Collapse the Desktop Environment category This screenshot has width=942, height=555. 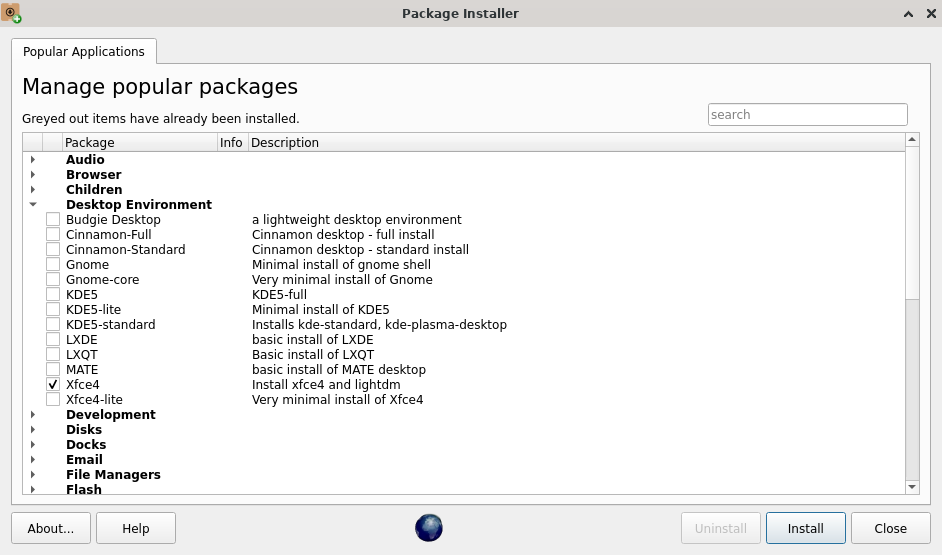click(x=33, y=204)
